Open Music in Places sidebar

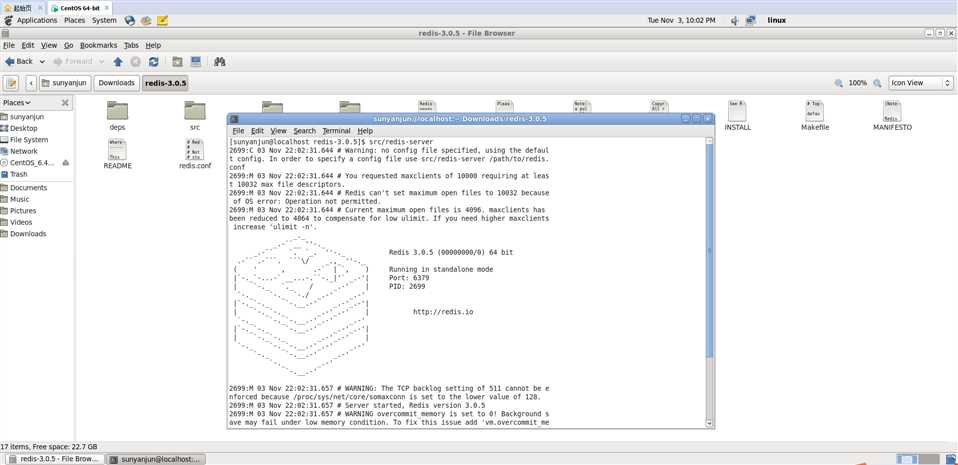coord(20,199)
